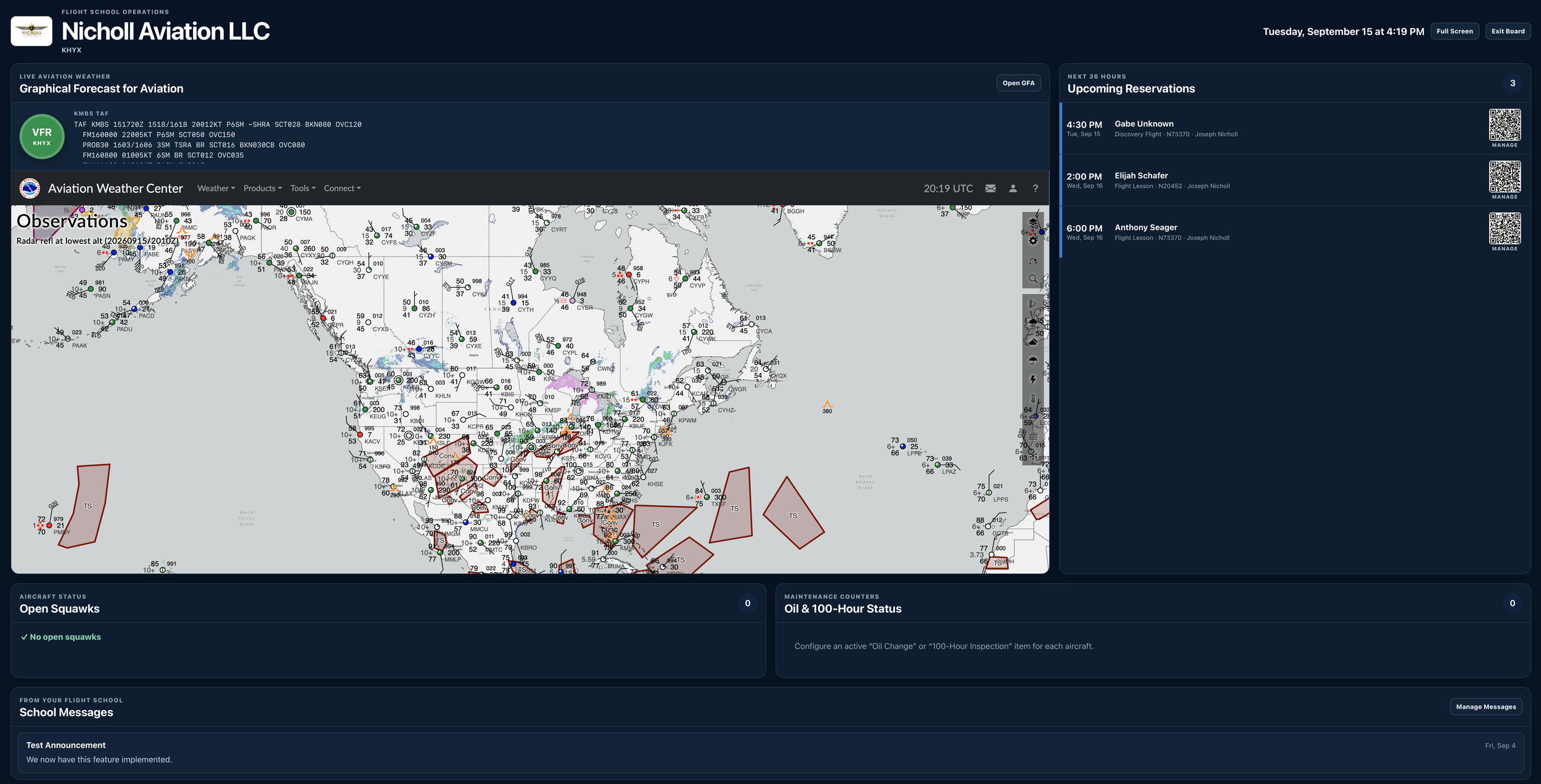
Task: Select the wavy lines turbulence icon
Action: click(1033, 437)
